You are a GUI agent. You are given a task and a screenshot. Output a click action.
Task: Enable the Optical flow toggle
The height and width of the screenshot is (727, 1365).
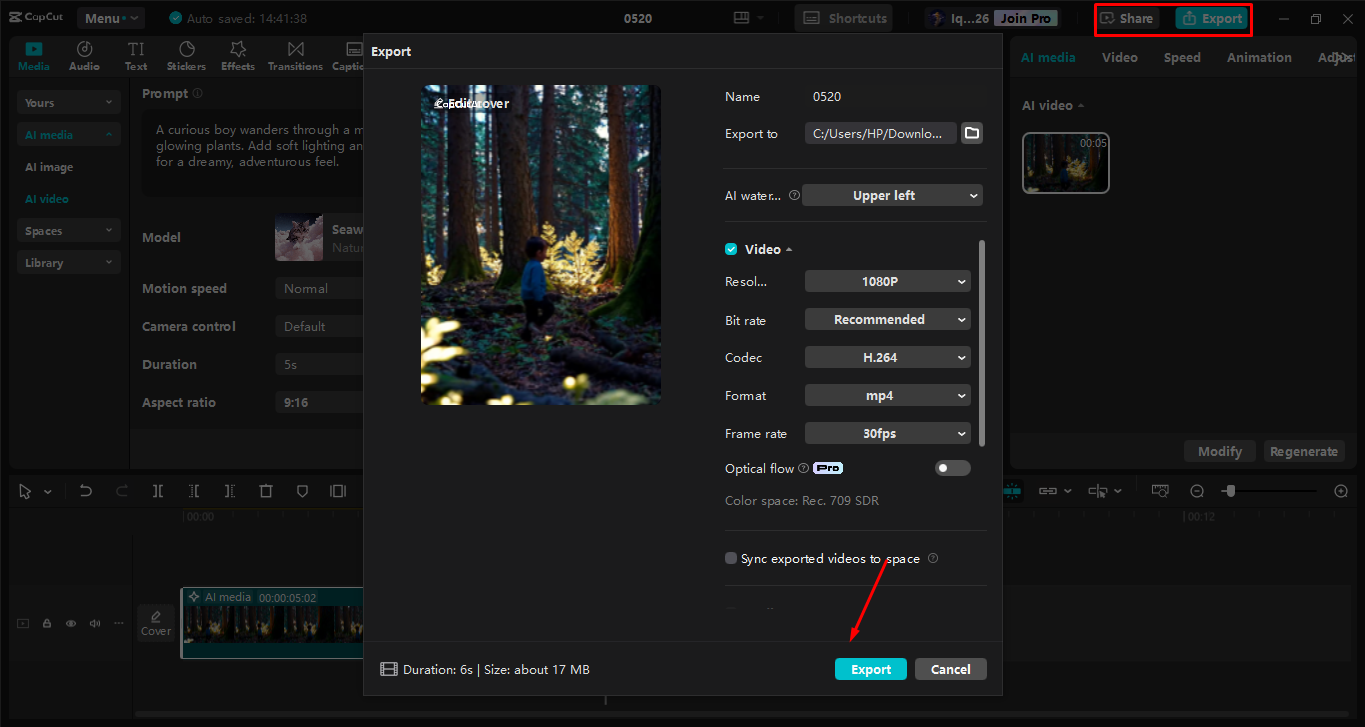coord(952,467)
